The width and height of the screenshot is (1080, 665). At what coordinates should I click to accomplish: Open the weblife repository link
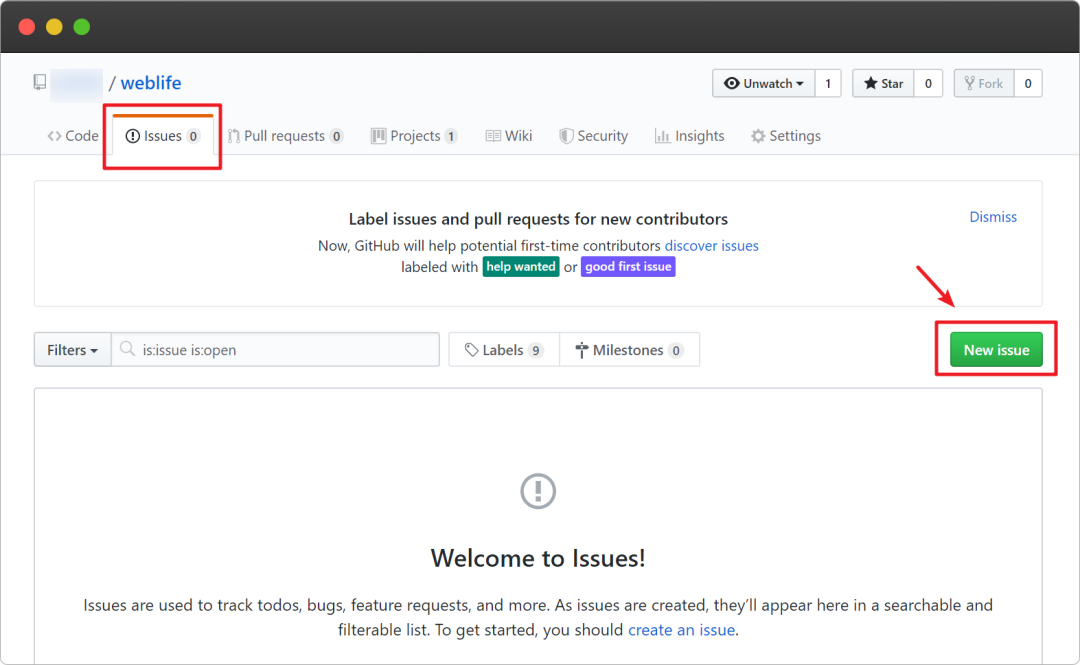point(151,83)
